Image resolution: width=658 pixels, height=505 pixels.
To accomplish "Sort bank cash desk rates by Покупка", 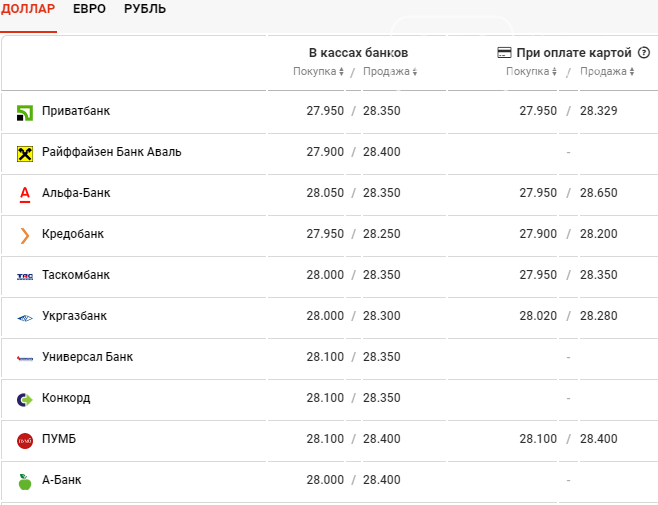I will (318, 72).
